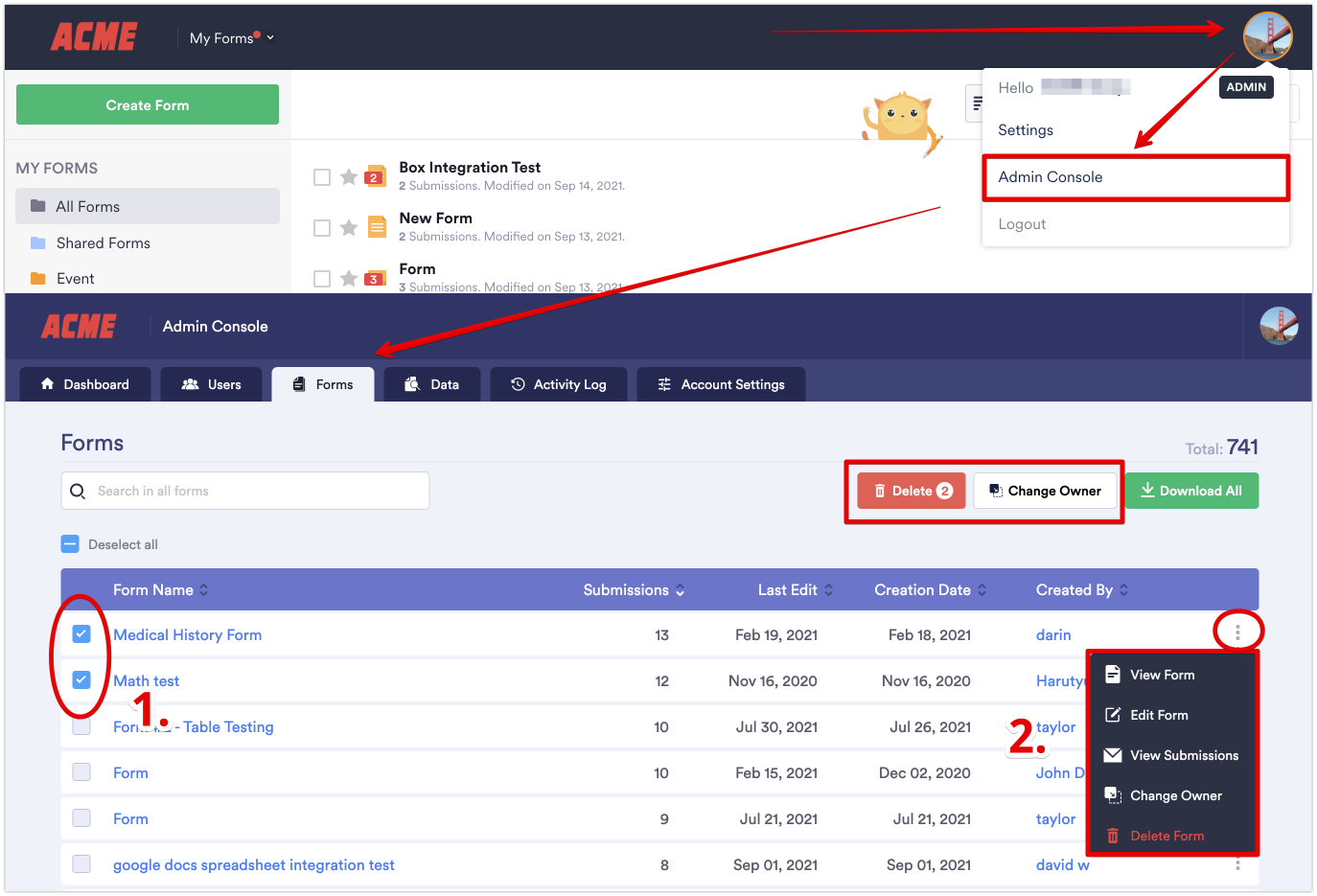Tick checkbox for Table Testing form row

(81, 726)
